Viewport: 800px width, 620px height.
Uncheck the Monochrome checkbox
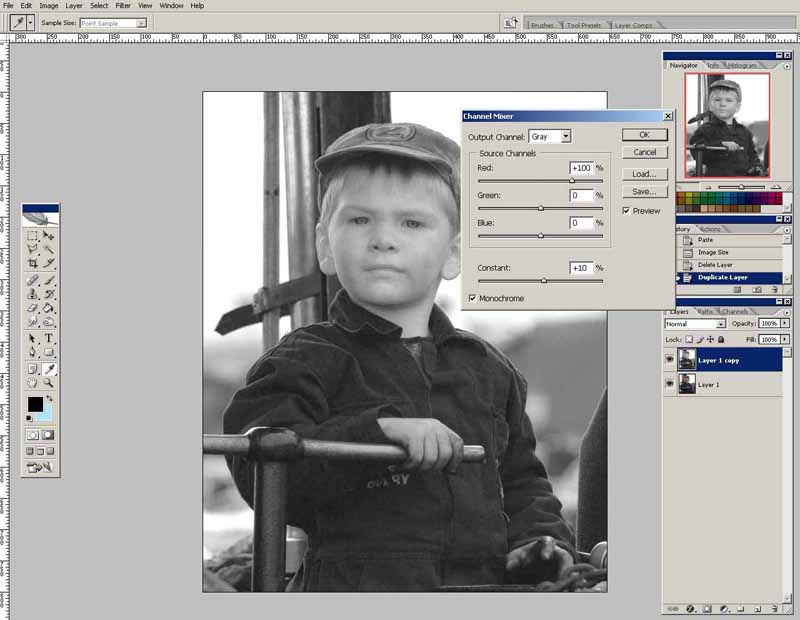pyautogui.click(x=472, y=298)
